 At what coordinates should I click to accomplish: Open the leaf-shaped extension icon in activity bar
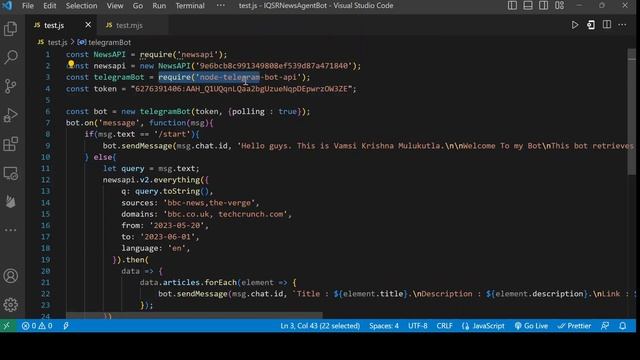pyautogui.click(x=11, y=202)
